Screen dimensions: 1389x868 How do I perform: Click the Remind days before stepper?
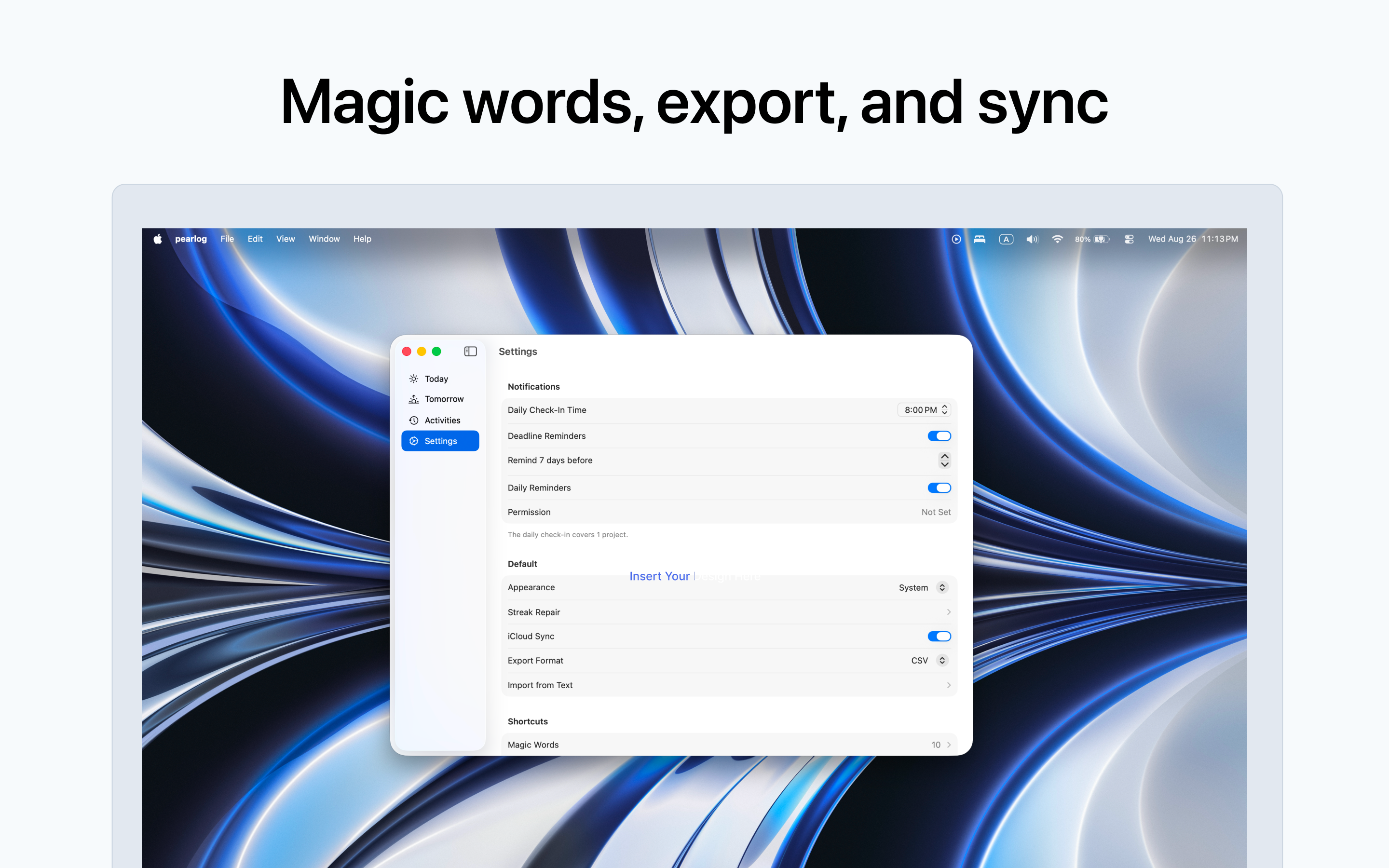945,461
